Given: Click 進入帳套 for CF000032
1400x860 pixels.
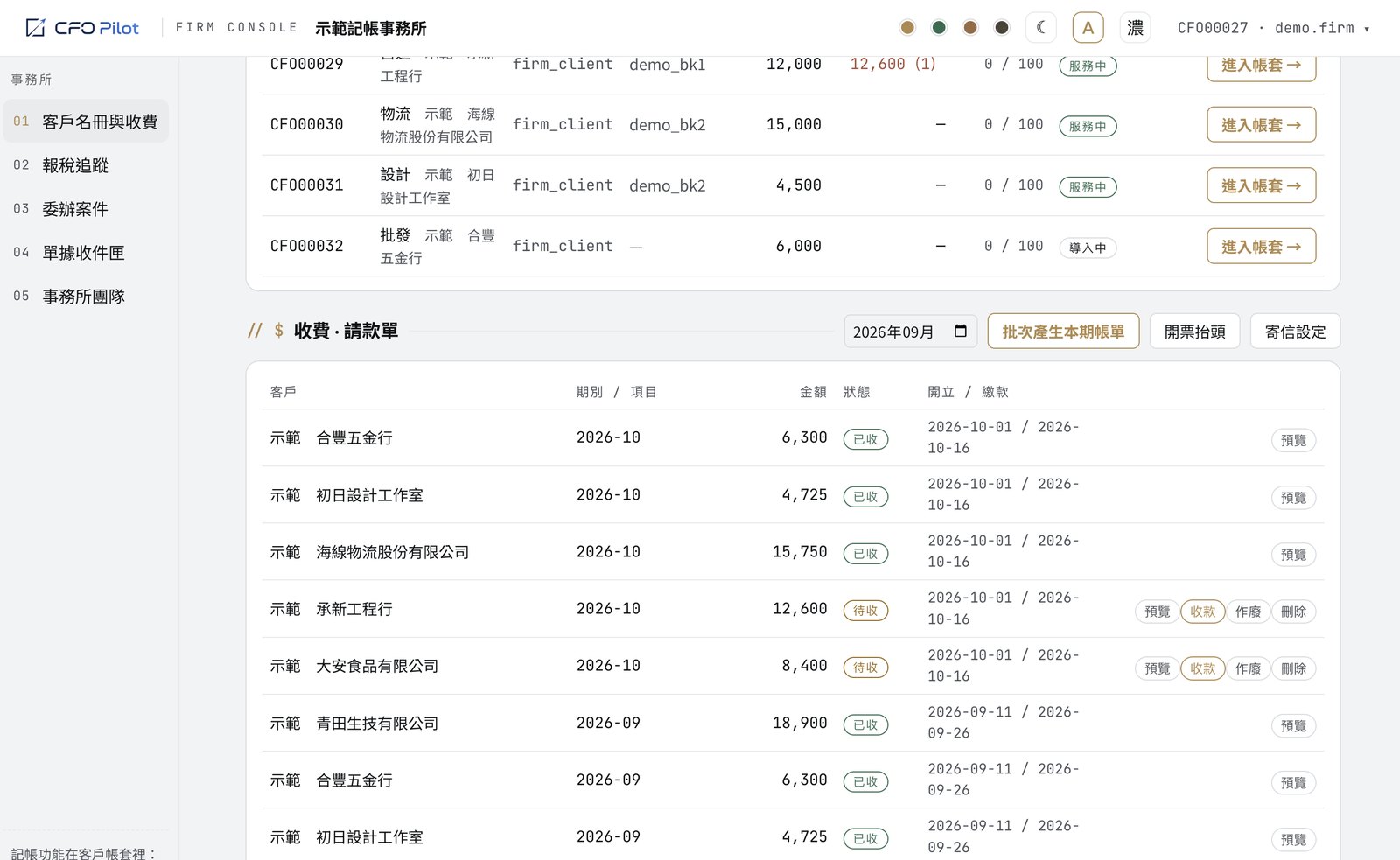Looking at the screenshot, I should [1261, 247].
